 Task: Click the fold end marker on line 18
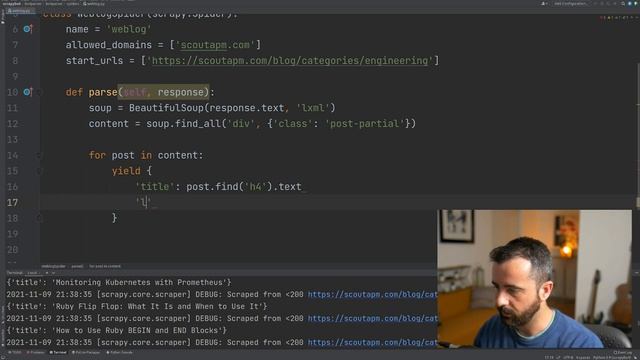40,218
